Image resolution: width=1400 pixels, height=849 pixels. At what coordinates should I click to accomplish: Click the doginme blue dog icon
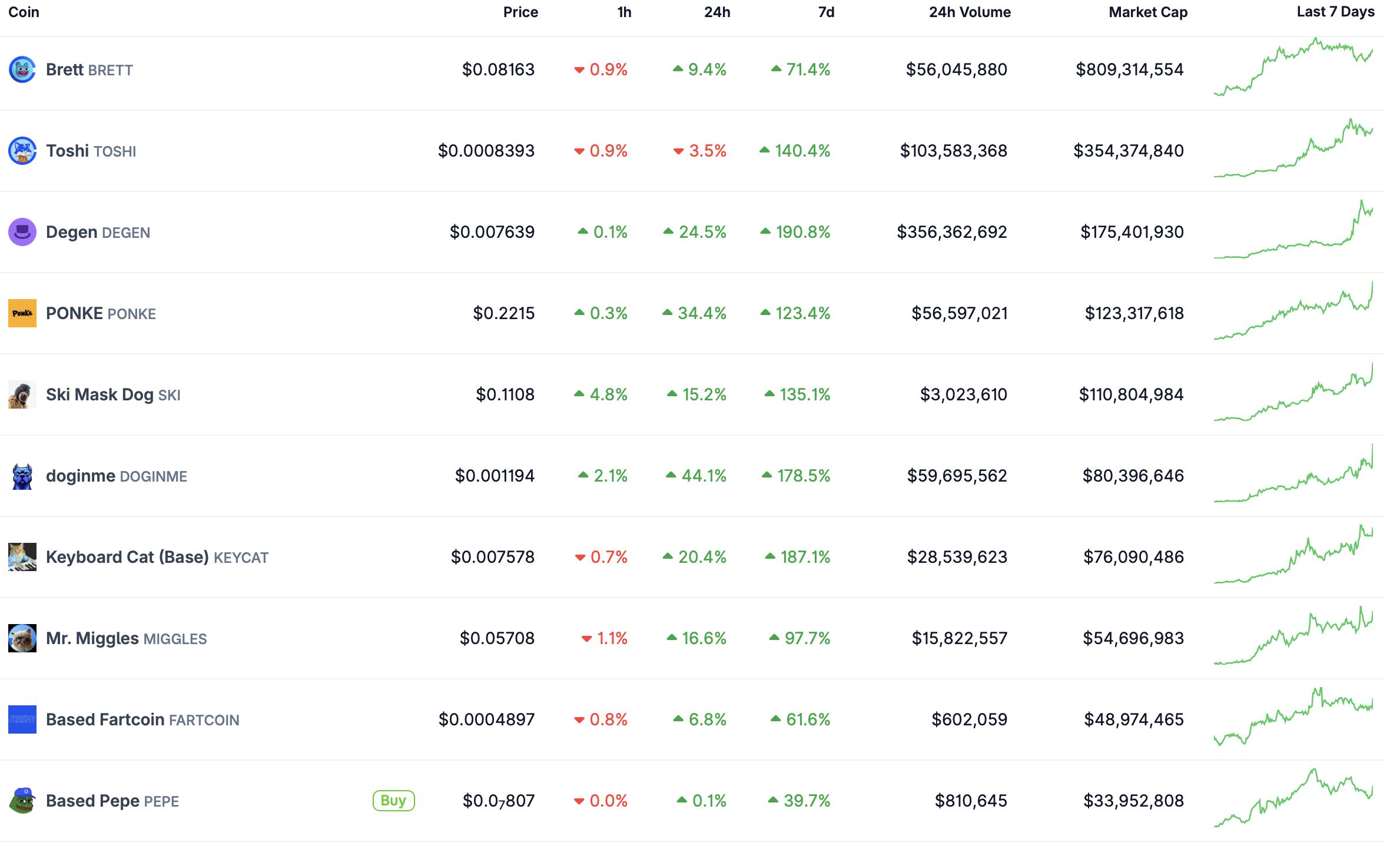22,476
